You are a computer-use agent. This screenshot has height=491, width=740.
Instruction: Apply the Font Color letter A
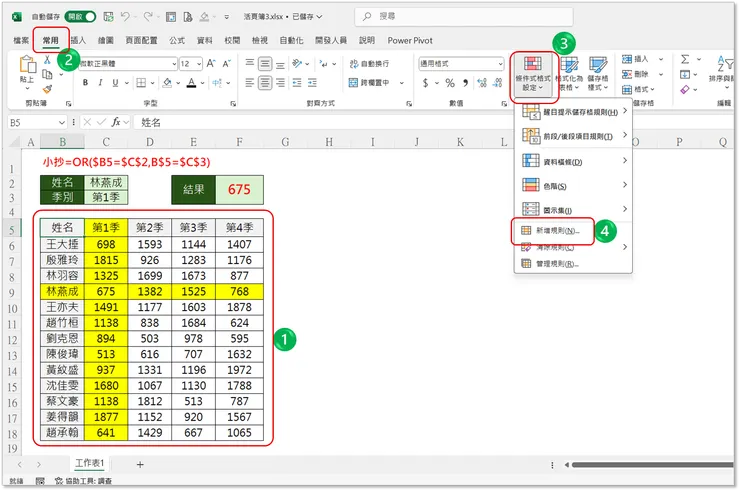click(191, 83)
